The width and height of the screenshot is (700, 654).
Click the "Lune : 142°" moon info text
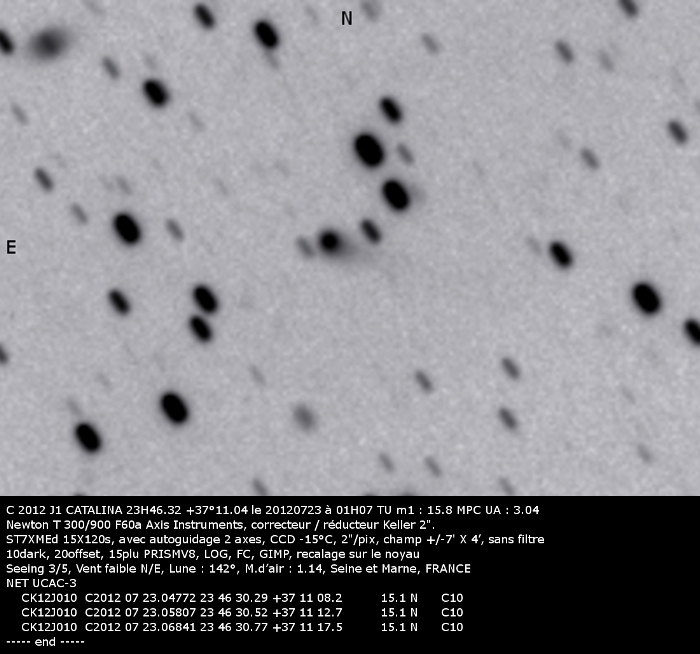(x=204, y=569)
